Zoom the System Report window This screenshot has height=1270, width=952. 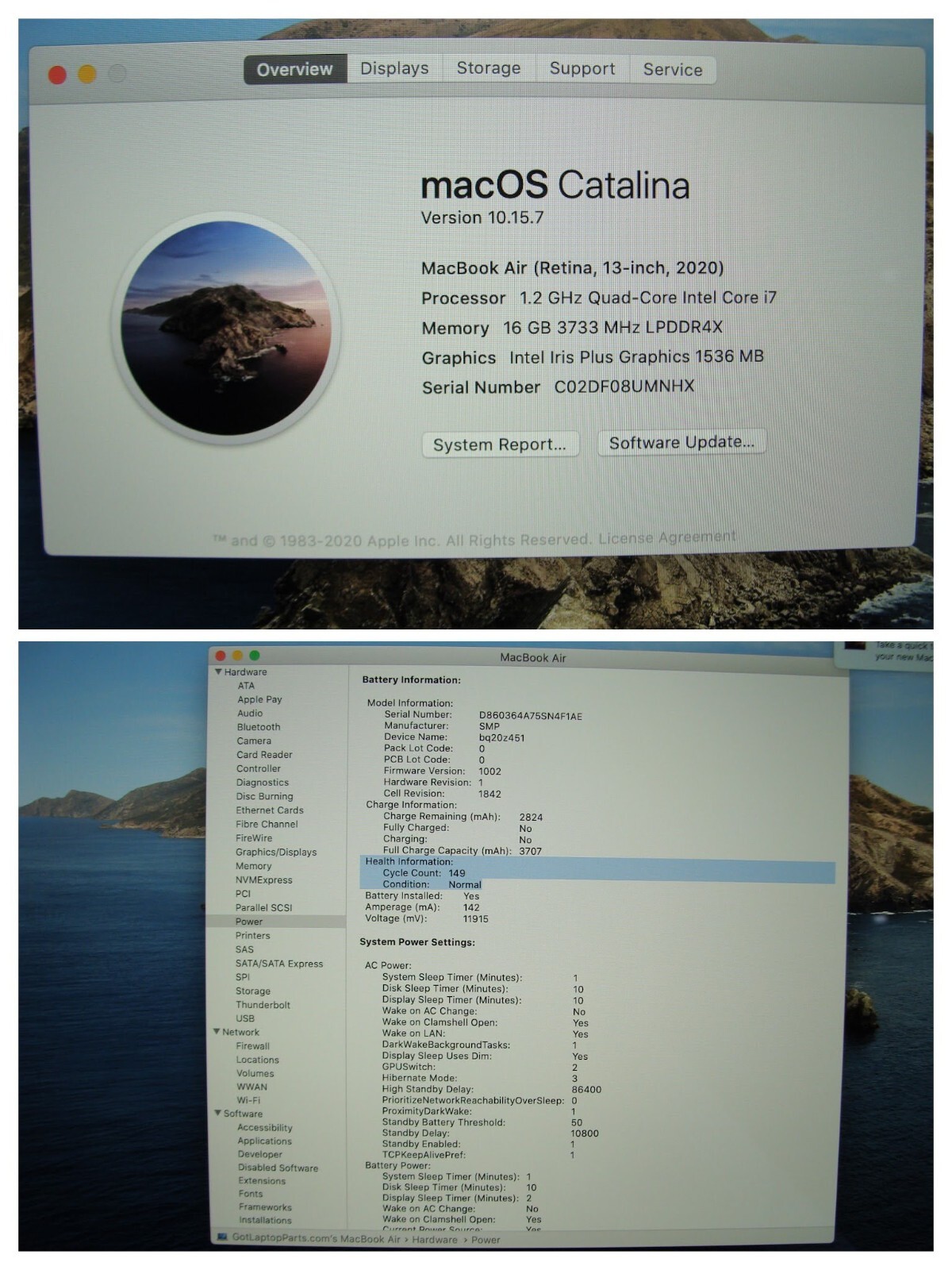pos(254,656)
